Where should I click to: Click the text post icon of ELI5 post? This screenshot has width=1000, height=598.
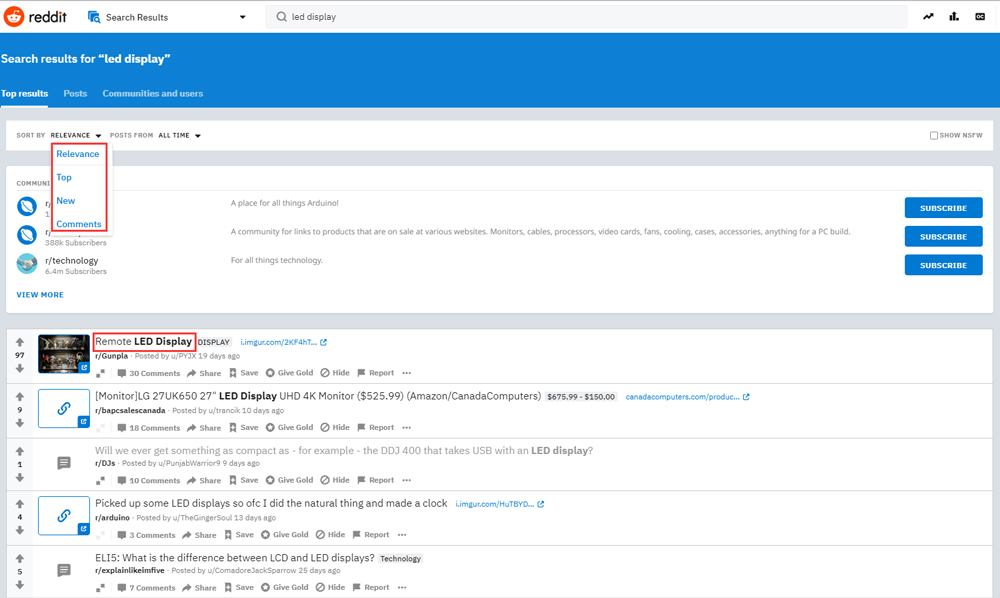[x=64, y=570]
